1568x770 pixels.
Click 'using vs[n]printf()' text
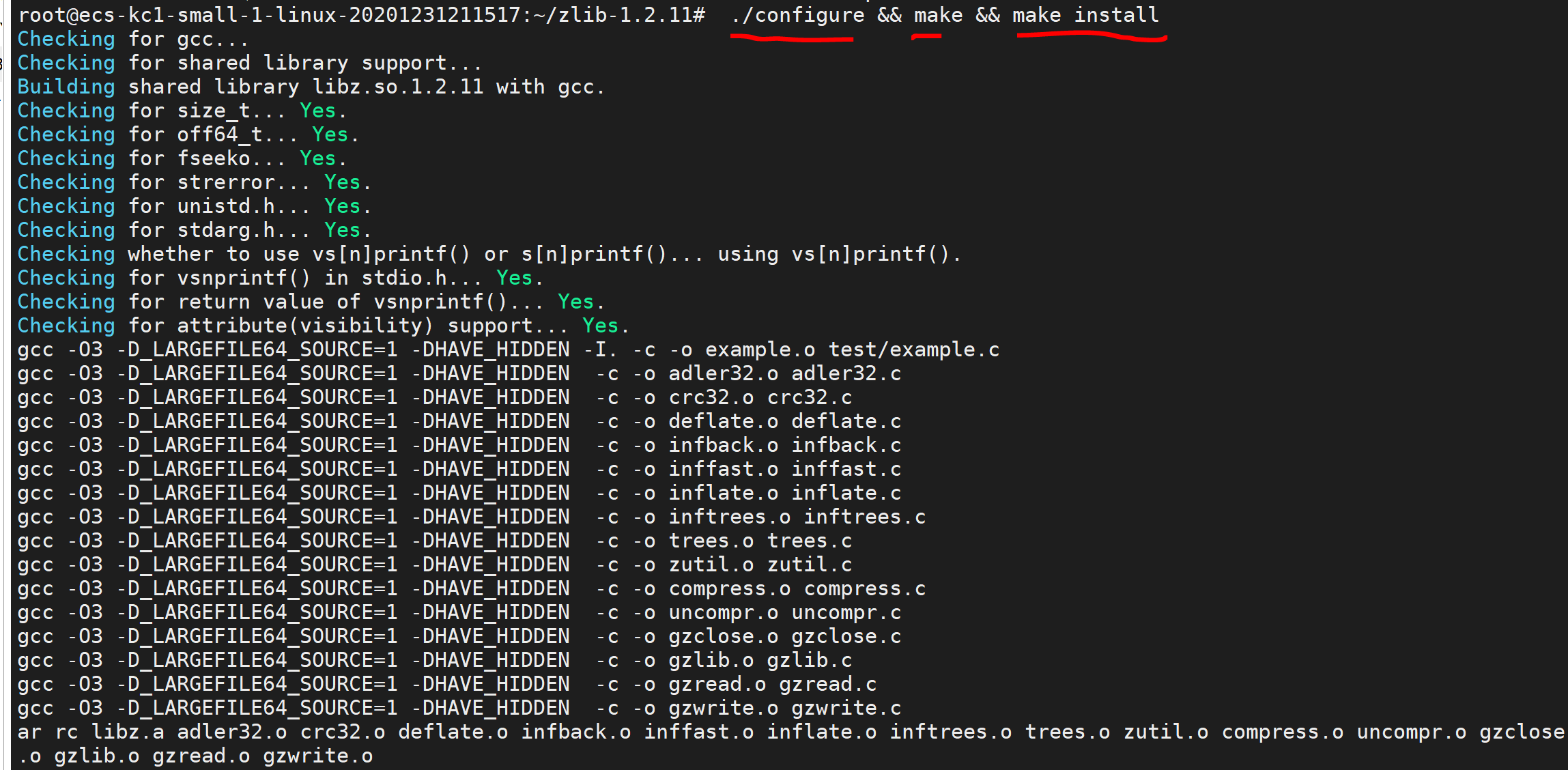[x=838, y=254]
